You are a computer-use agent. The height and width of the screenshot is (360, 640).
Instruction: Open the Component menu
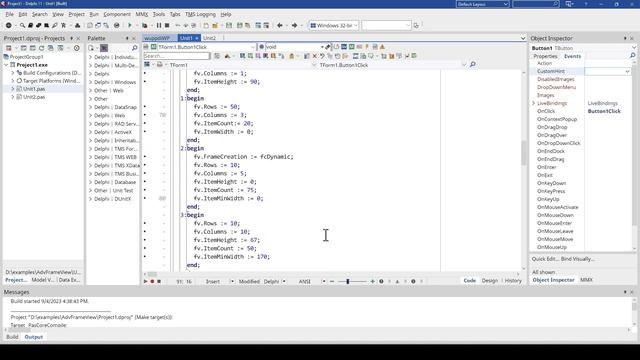point(117,14)
